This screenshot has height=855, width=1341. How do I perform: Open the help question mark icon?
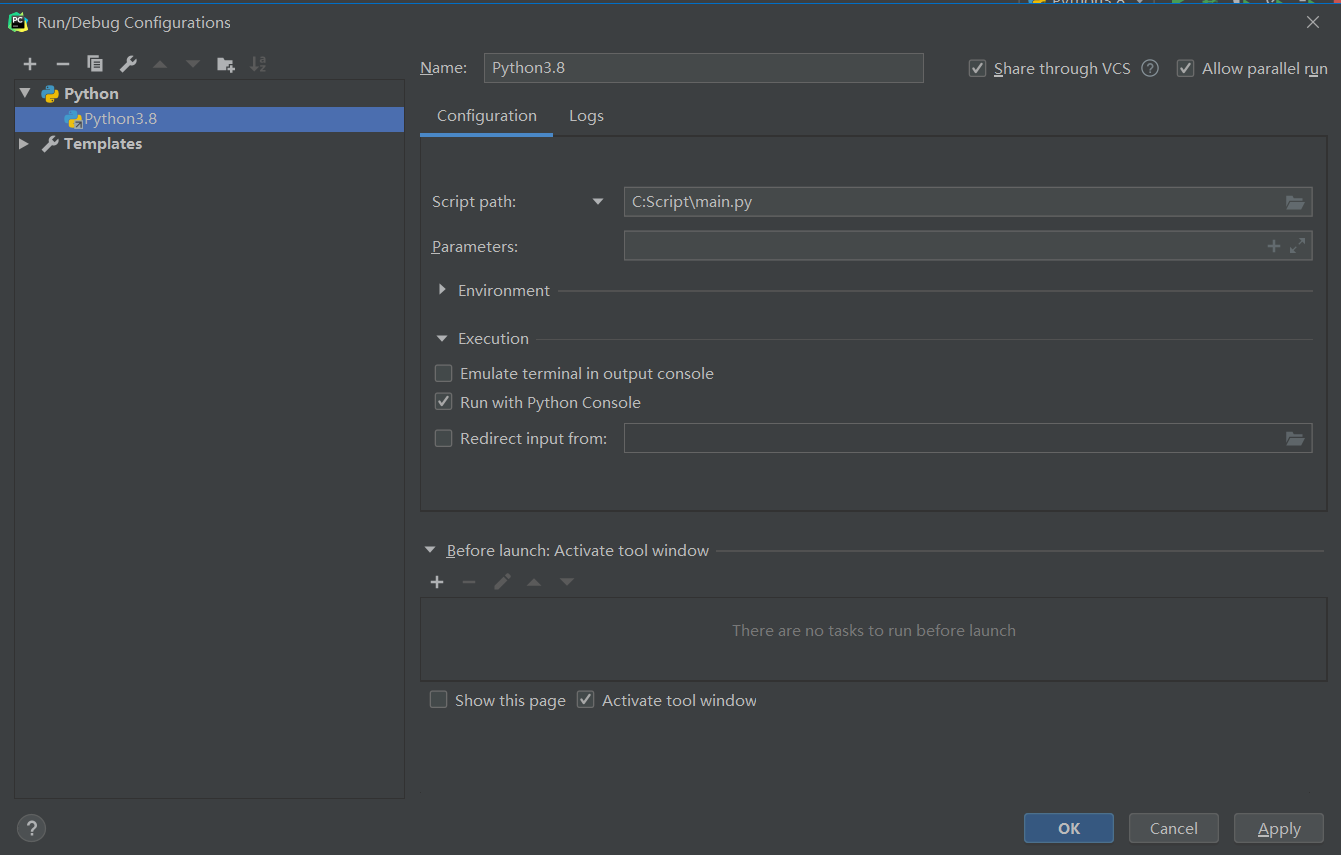31,828
